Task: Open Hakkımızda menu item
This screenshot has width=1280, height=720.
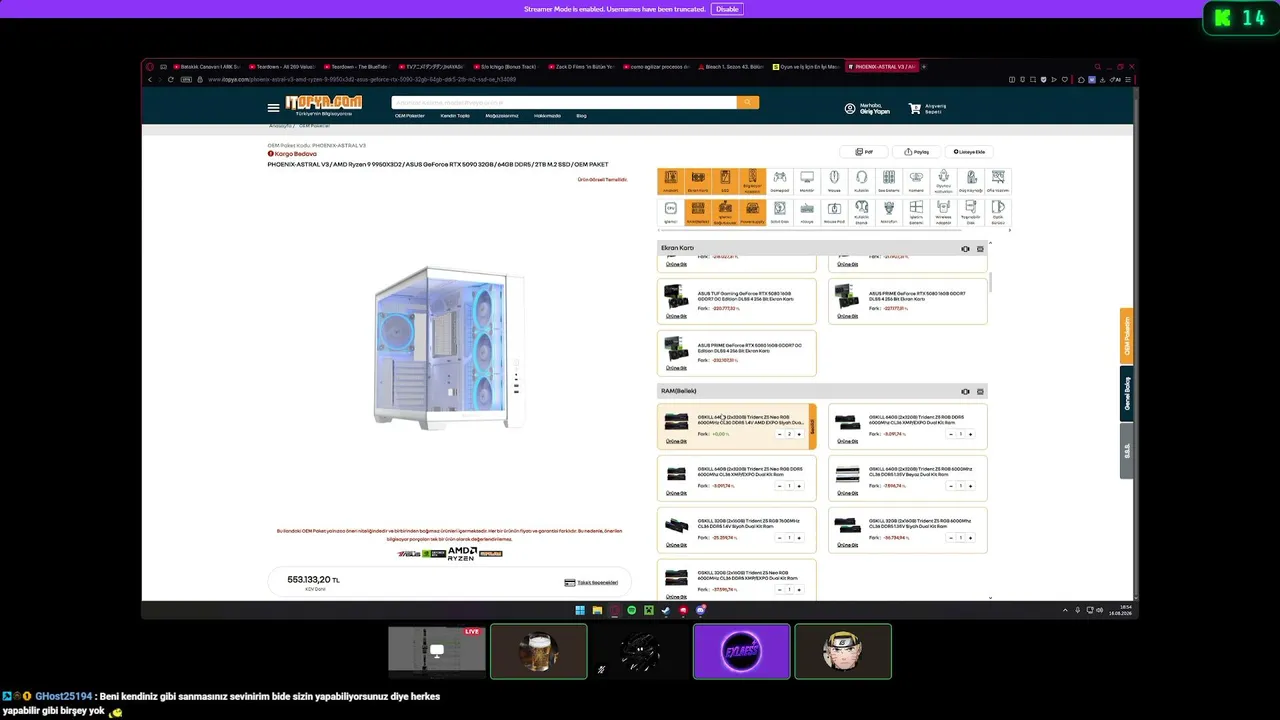Action: pyautogui.click(x=547, y=116)
